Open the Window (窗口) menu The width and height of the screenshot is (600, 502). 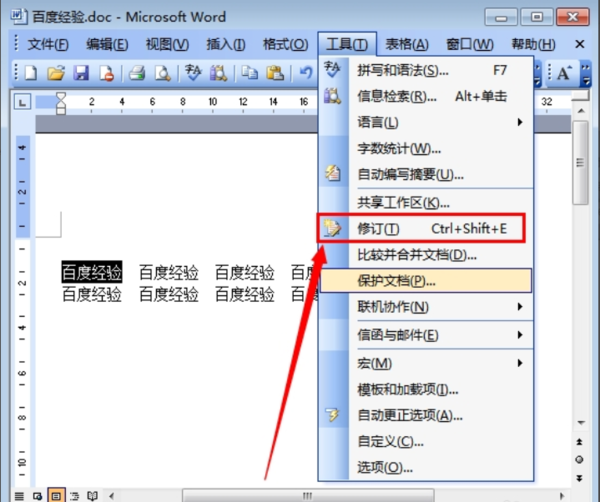click(470, 44)
